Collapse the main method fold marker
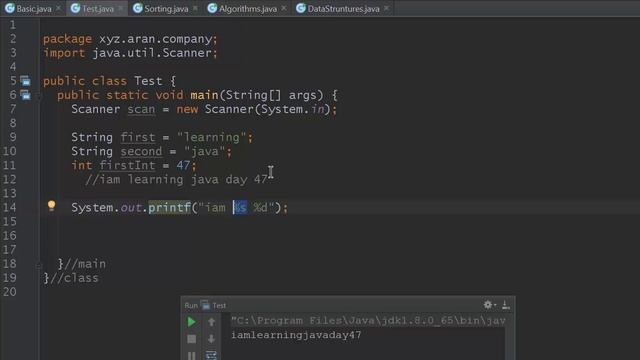Image resolution: width=640 pixels, height=360 pixels. [39, 96]
